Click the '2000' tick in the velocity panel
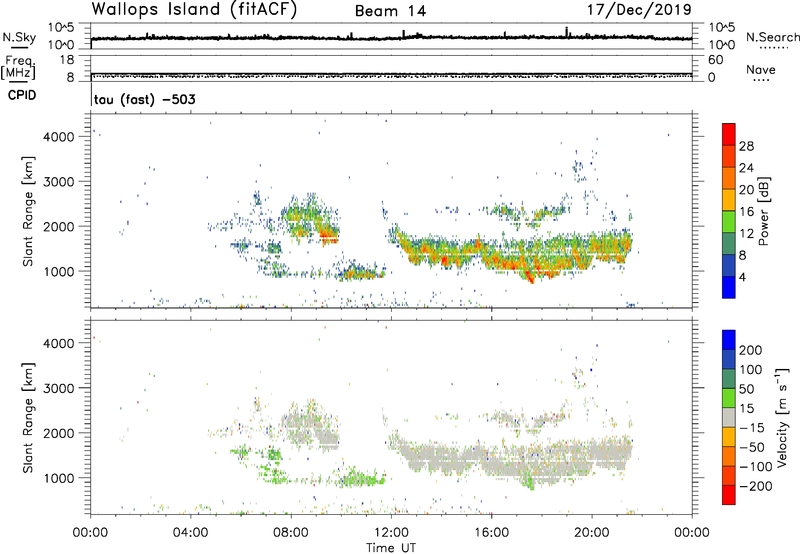Image resolution: width=800 pixels, height=554 pixels. coord(59,433)
